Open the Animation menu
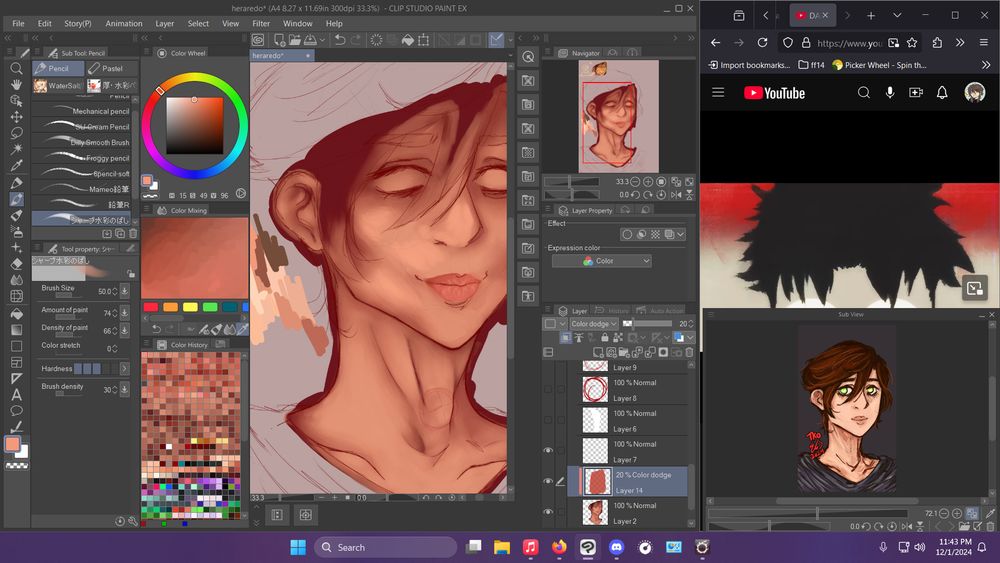Viewport: 1000px width, 563px height. tap(124, 24)
